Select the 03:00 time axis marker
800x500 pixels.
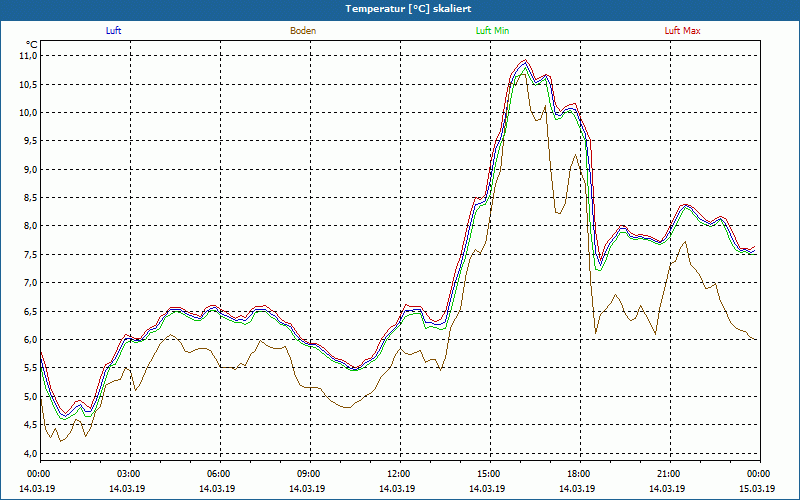click(129, 474)
